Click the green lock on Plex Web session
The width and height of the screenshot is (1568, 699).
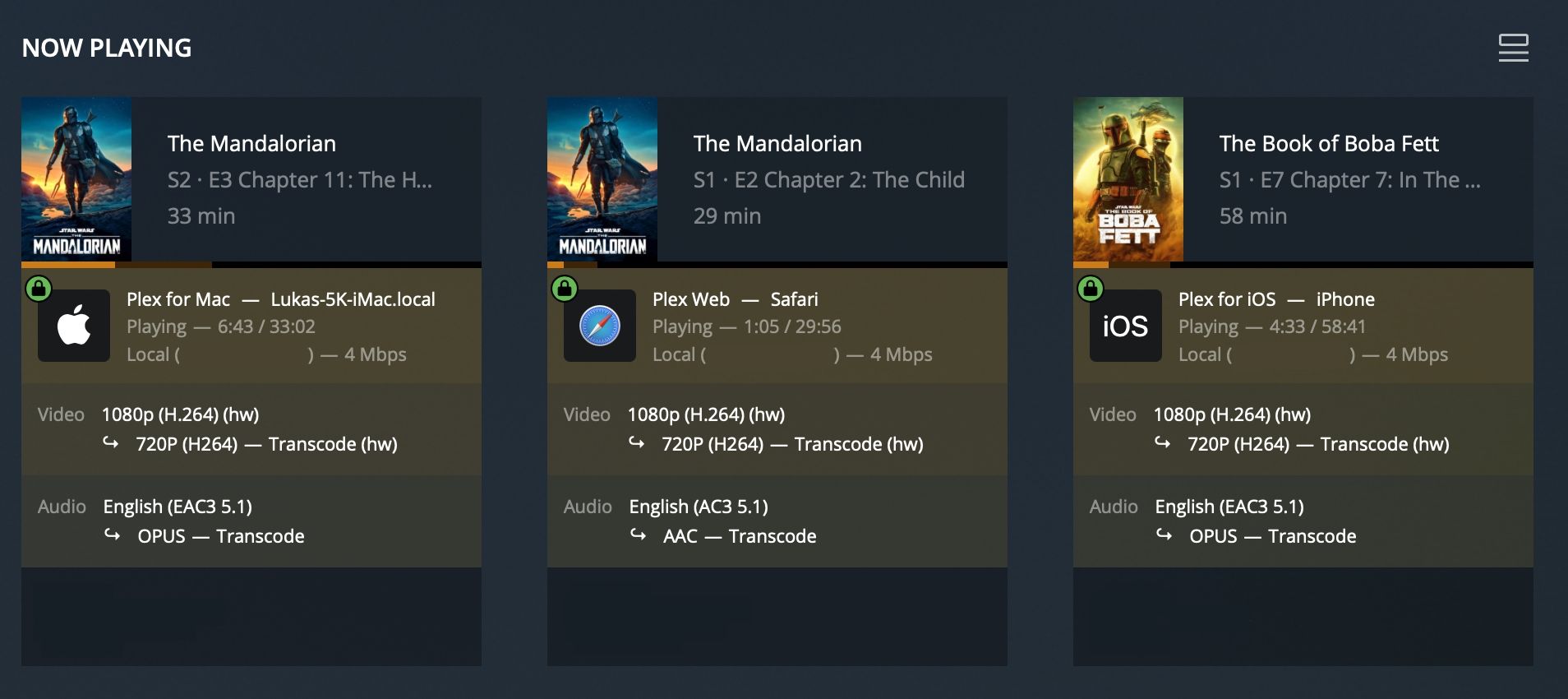565,289
